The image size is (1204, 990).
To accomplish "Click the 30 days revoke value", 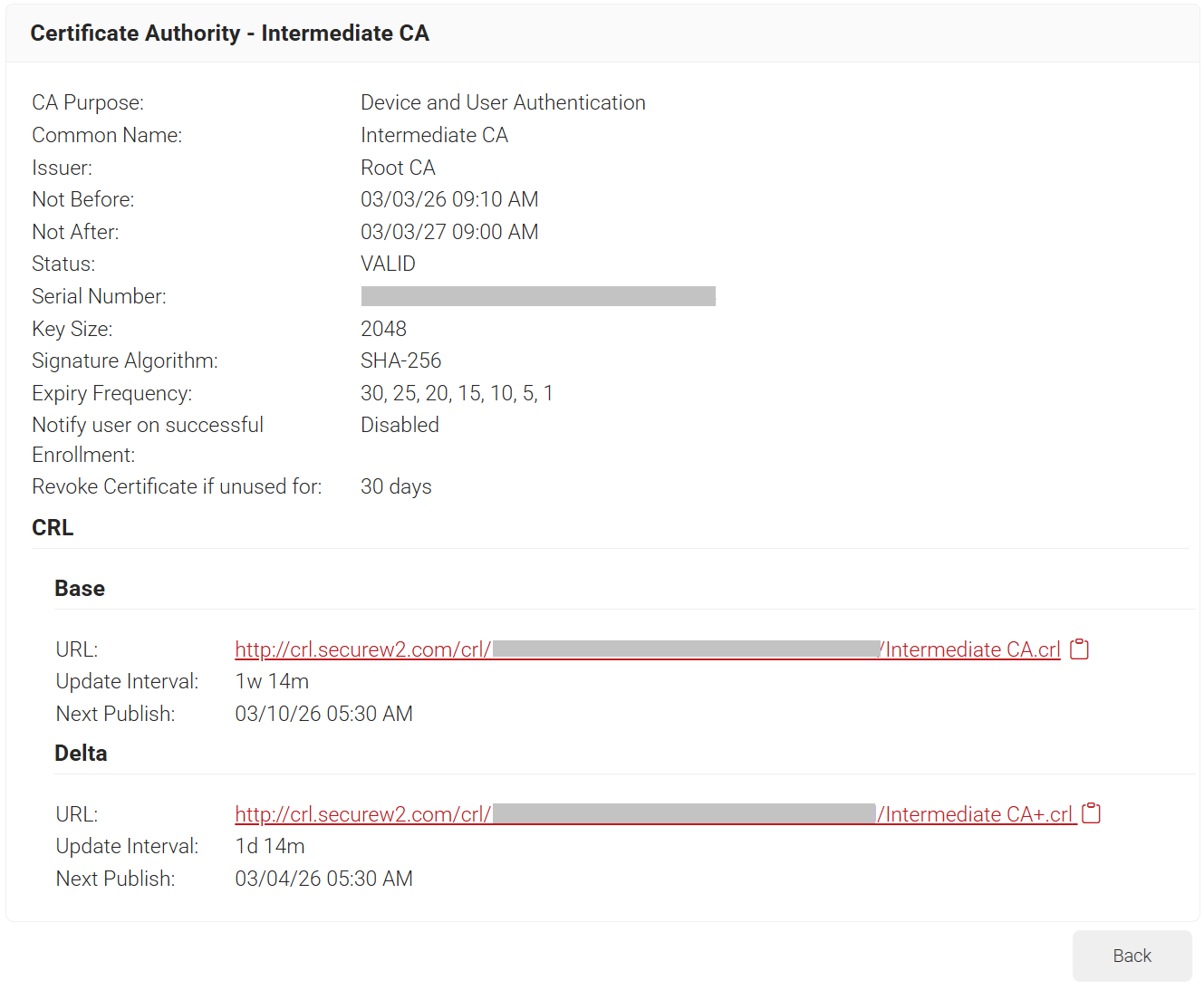I will tap(396, 487).
